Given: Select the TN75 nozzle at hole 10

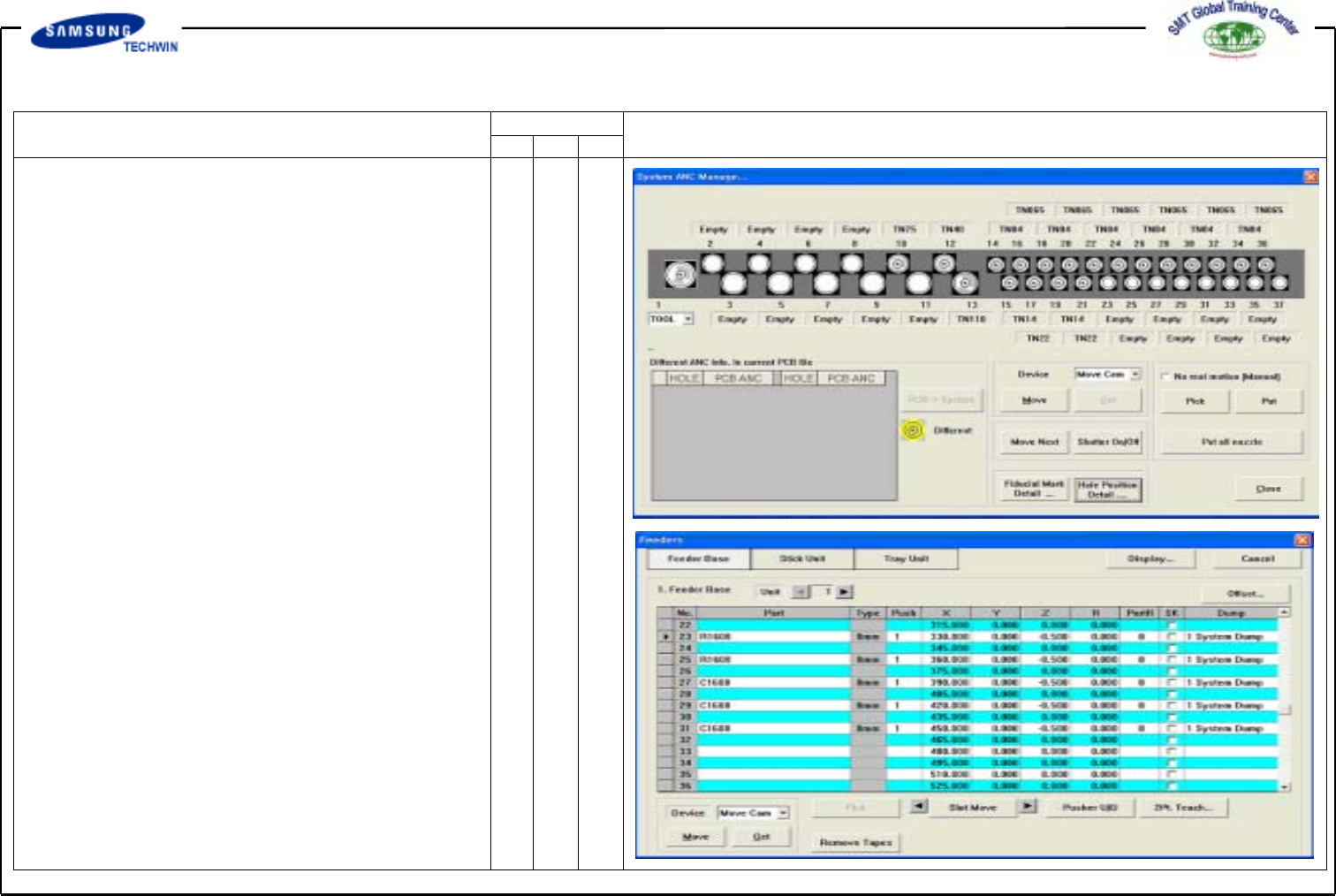Looking at the screenshot, I should tap(898, 263).
